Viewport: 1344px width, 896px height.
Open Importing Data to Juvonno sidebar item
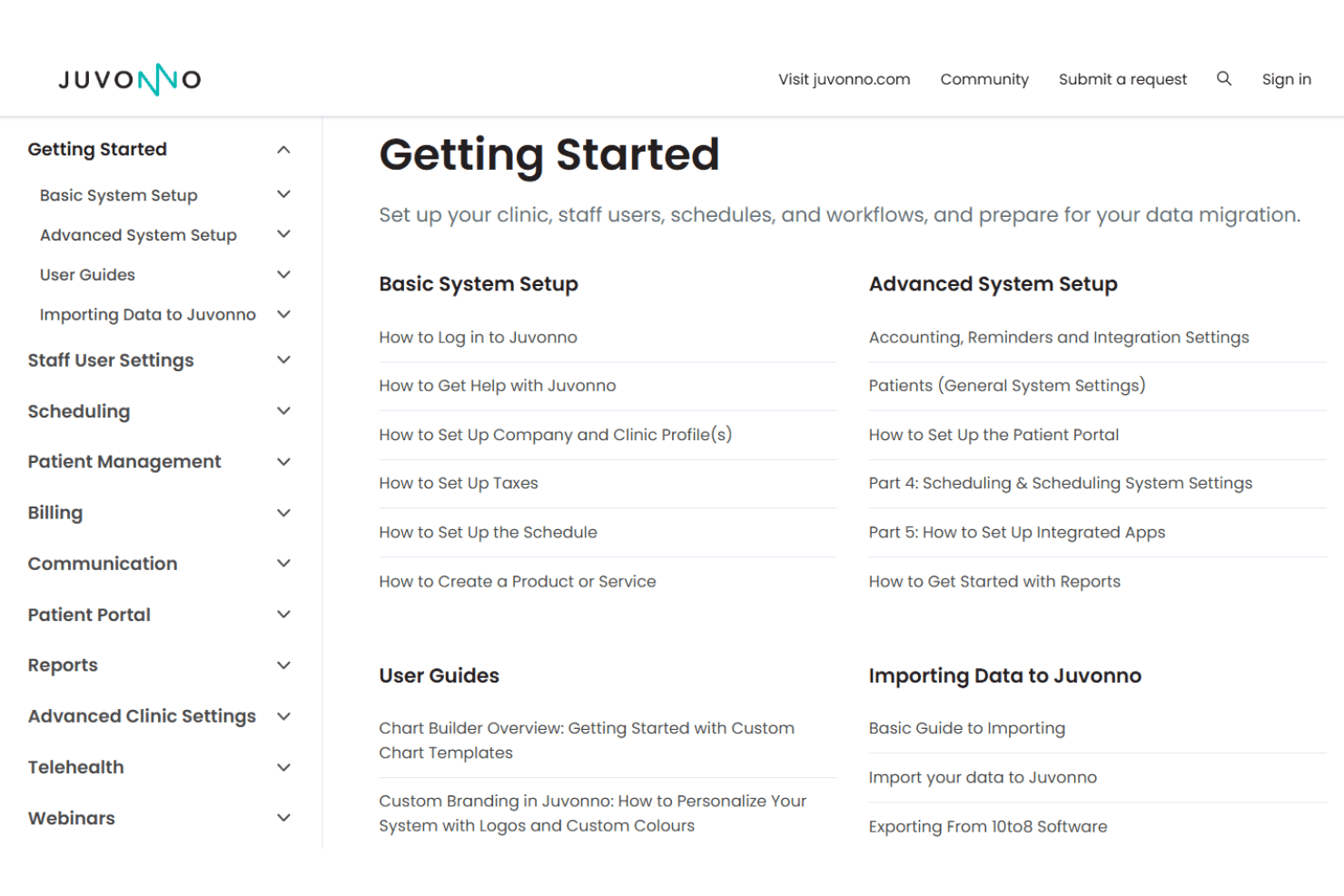tap(147, 314)
